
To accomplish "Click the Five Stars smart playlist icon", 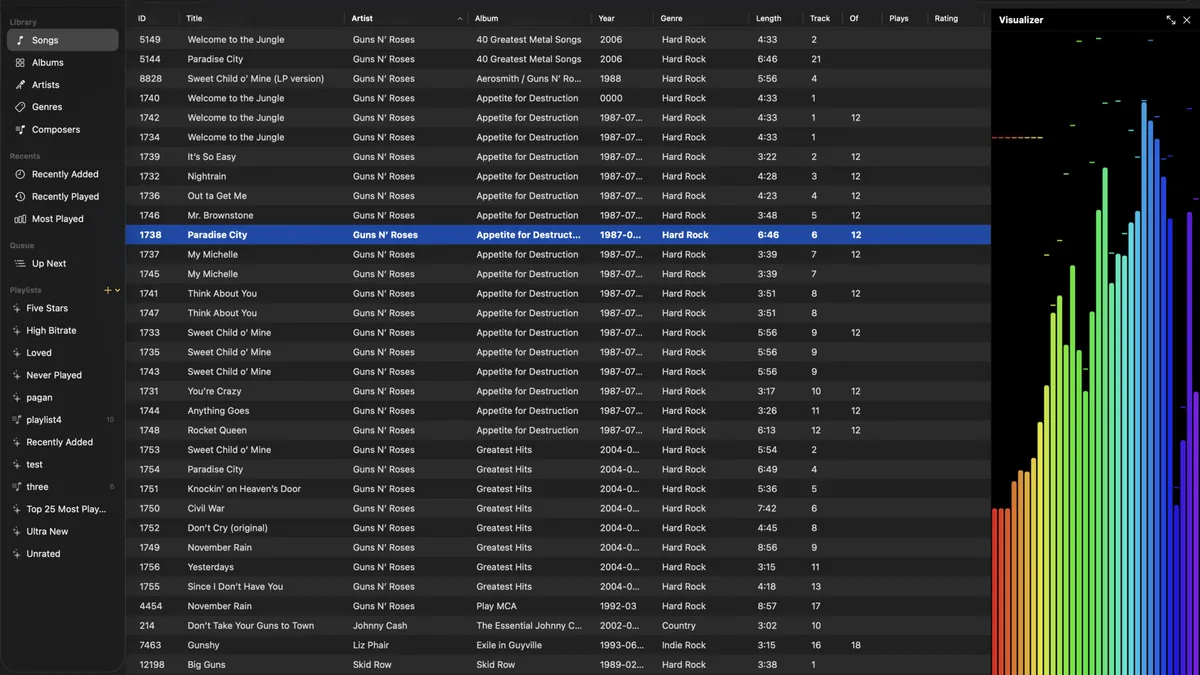I will 16,308.
